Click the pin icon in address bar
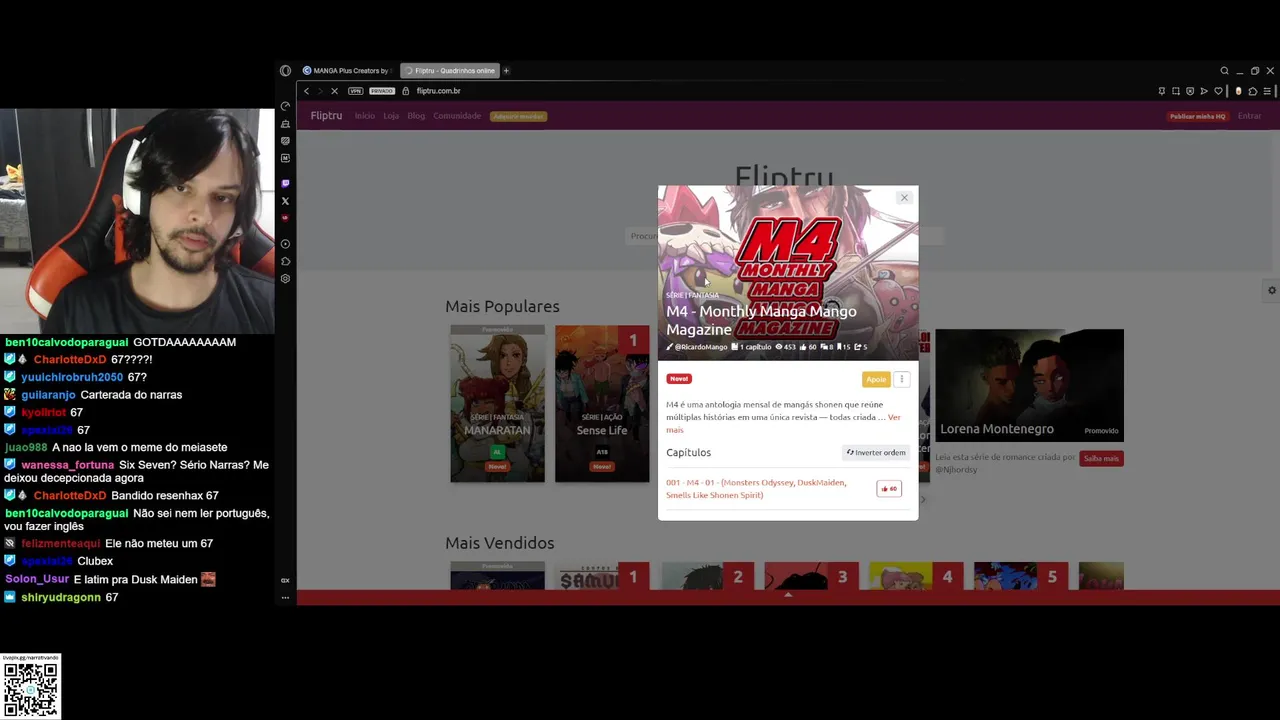The image size is (1280, 720). pos(1161,91)
